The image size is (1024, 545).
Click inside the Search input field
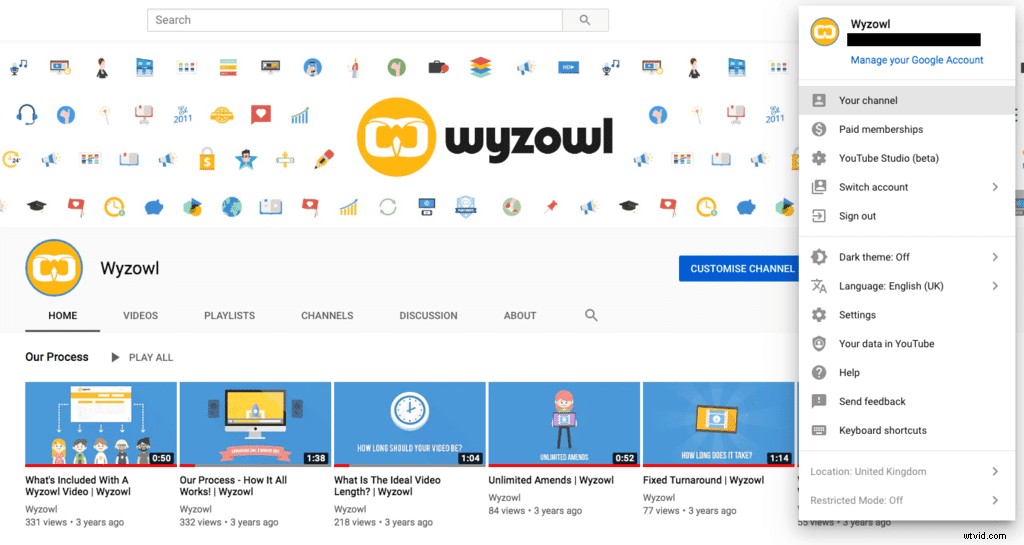355,20
